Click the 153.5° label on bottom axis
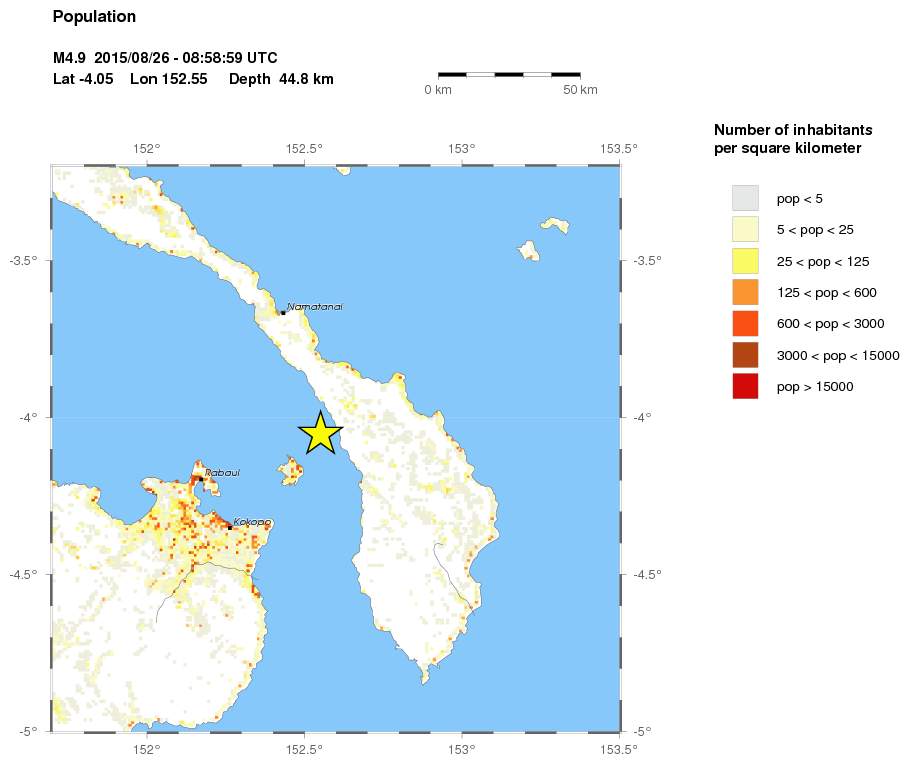This screenshot has width=910, height=764. 619,748
